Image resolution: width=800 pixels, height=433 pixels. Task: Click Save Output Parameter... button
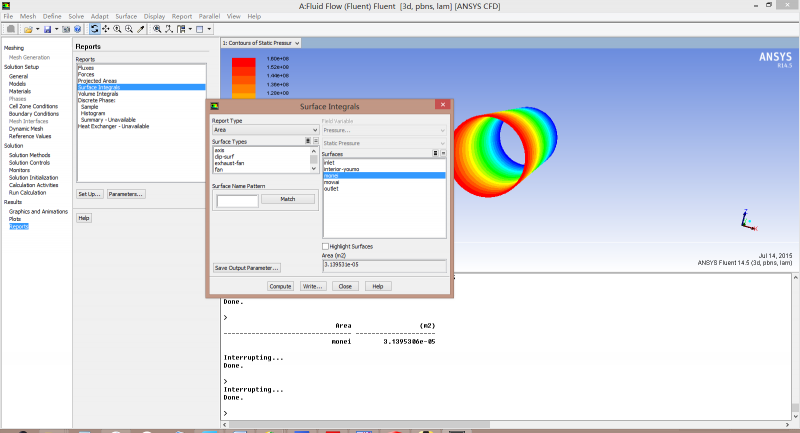coord(246,268)
